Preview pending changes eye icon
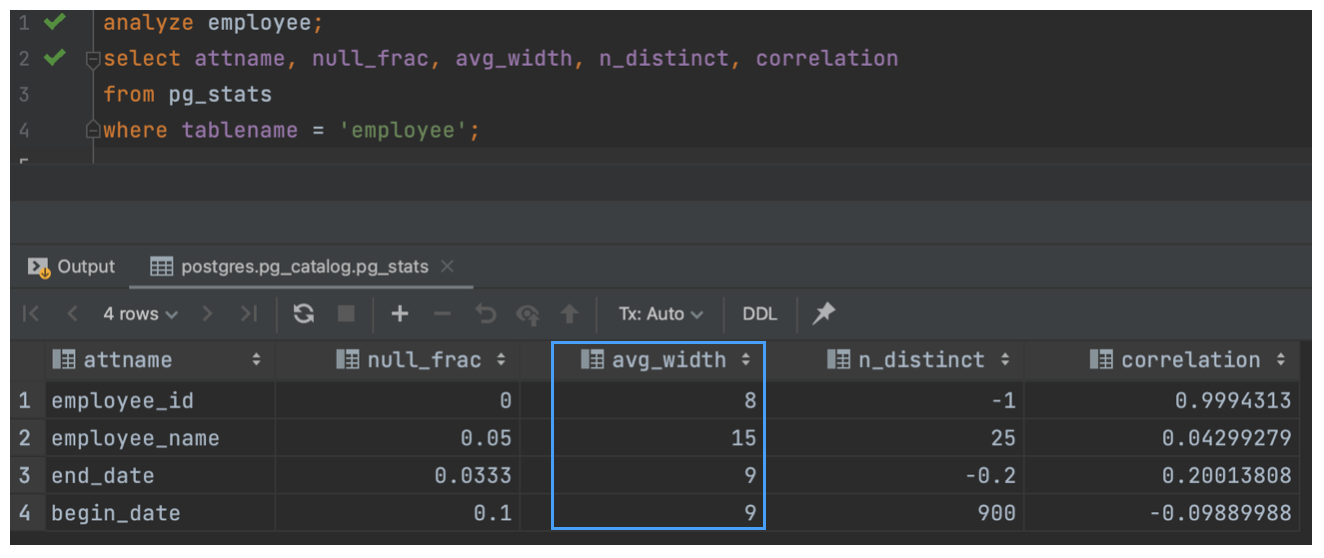The image size is (1324, 558). point(528,314)
